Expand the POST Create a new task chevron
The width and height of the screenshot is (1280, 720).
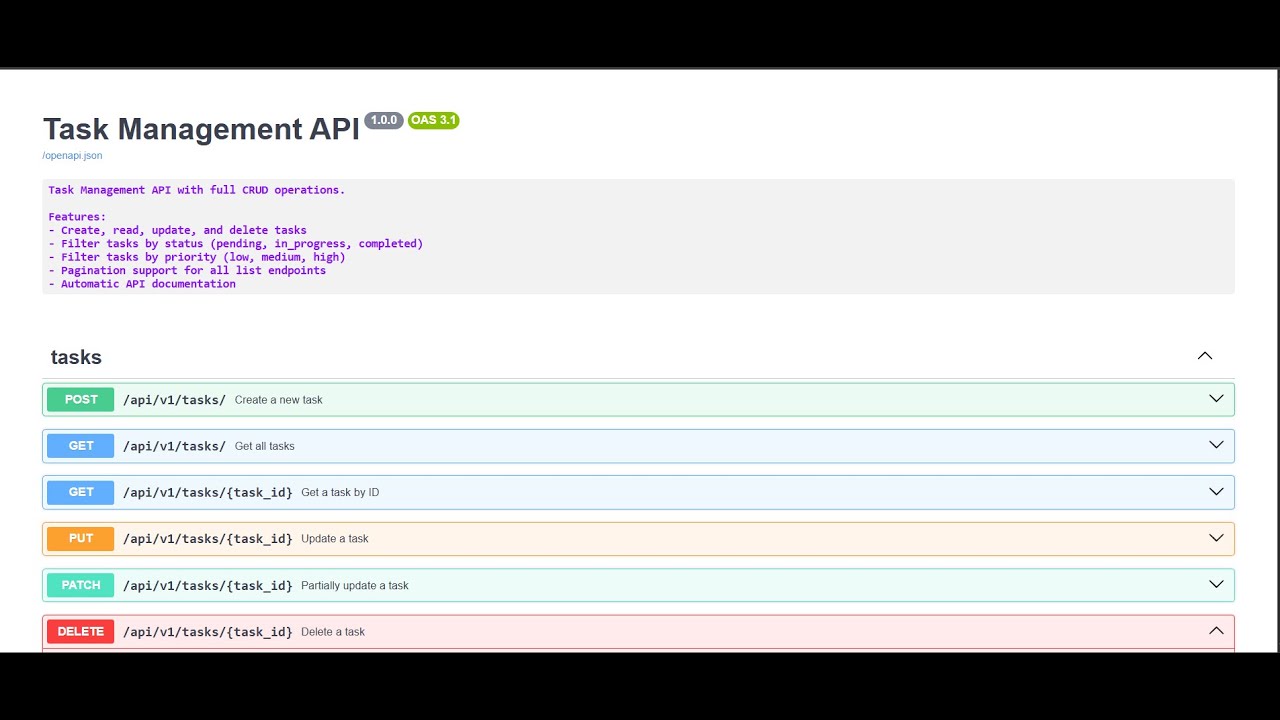1216,399
